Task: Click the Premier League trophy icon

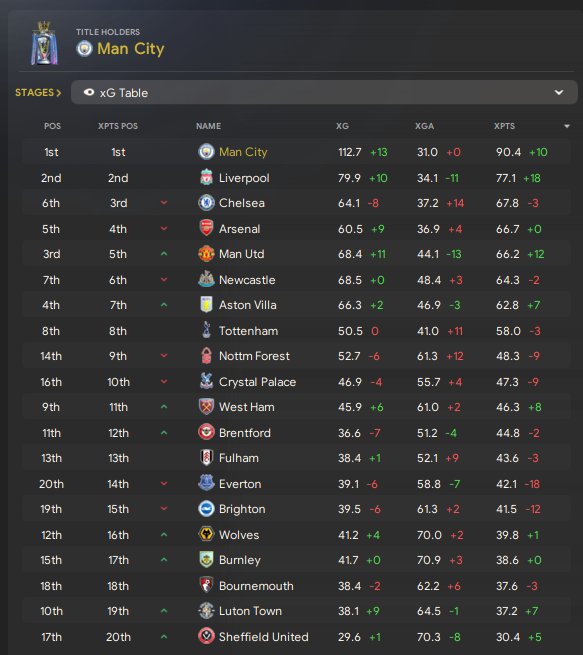Action: coord(44,43)
